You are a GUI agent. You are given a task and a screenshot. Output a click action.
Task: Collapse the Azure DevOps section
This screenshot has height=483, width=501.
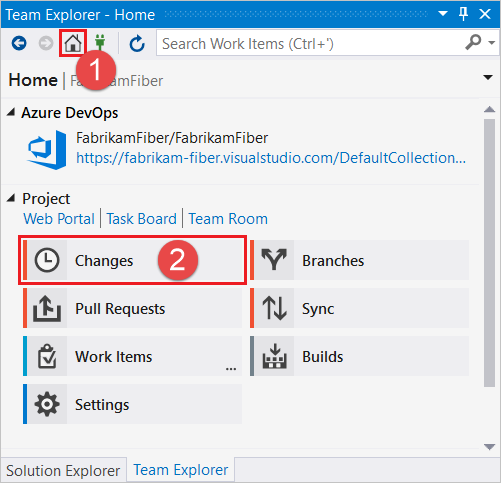pos(11,112)
